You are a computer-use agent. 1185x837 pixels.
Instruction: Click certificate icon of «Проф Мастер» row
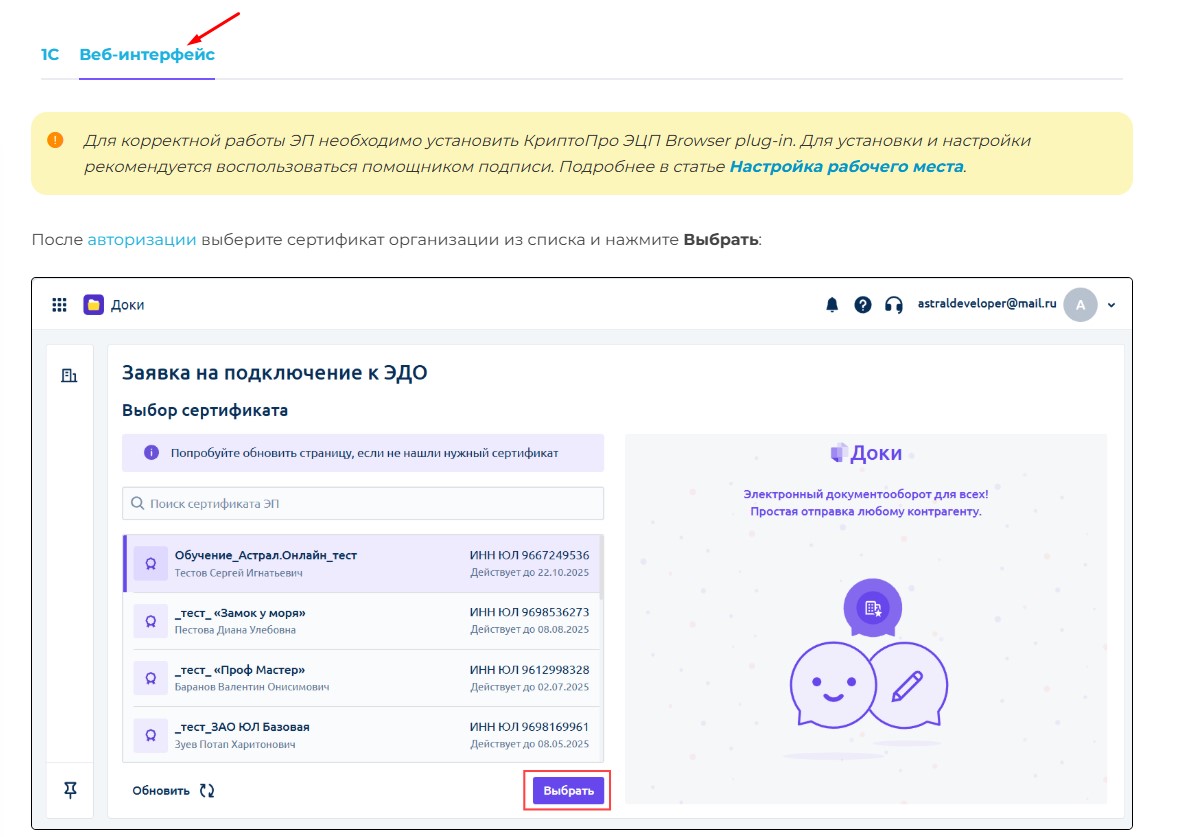click(150, 678)
